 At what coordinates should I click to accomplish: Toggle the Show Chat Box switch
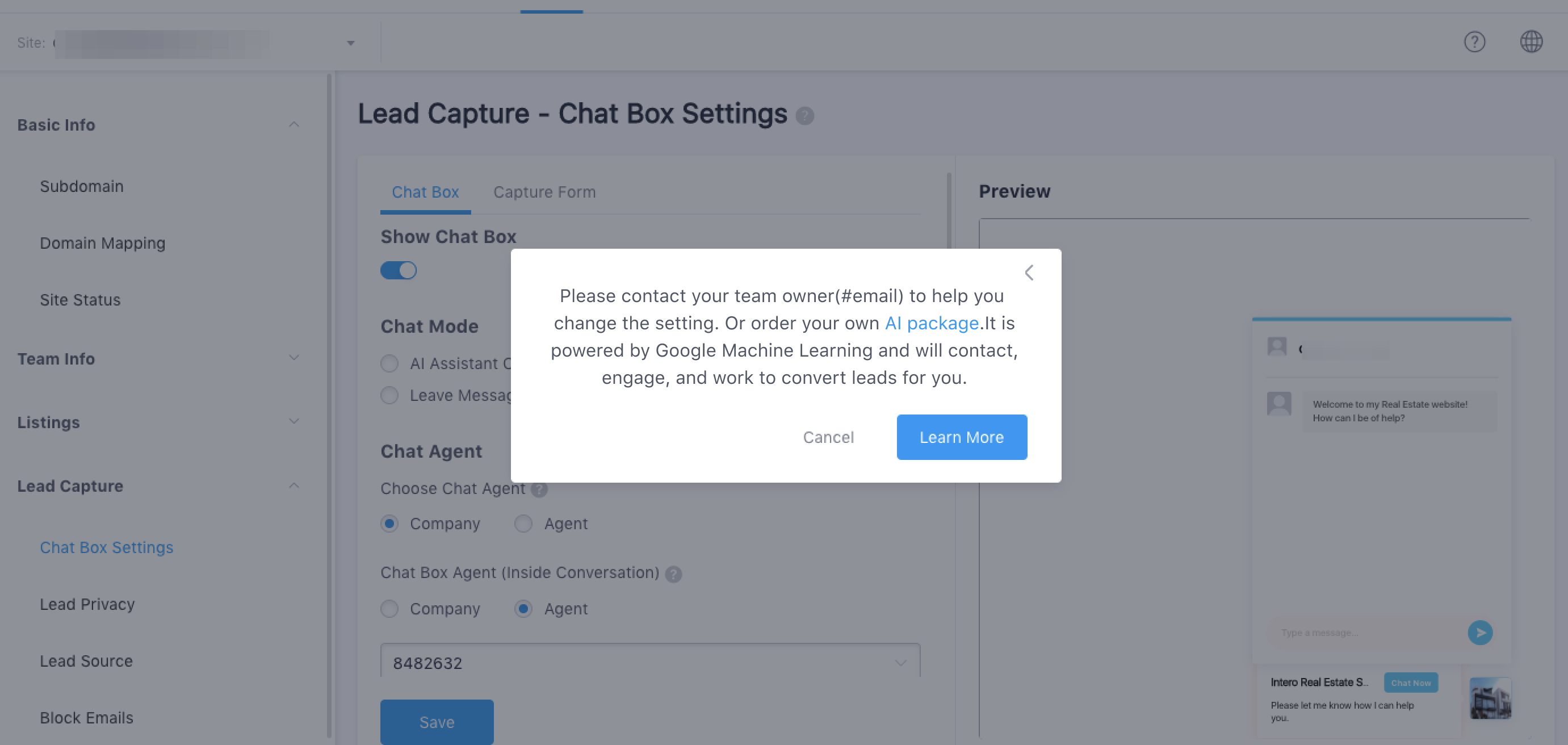[399, 270]
